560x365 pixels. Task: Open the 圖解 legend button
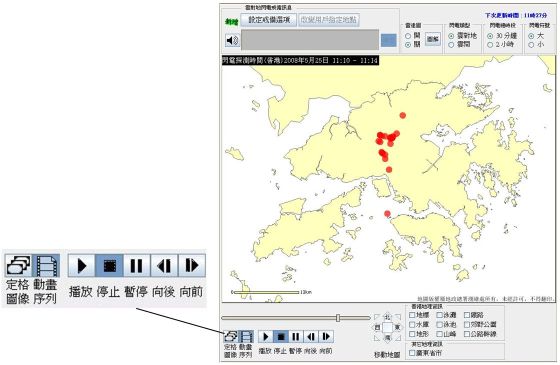433,39
